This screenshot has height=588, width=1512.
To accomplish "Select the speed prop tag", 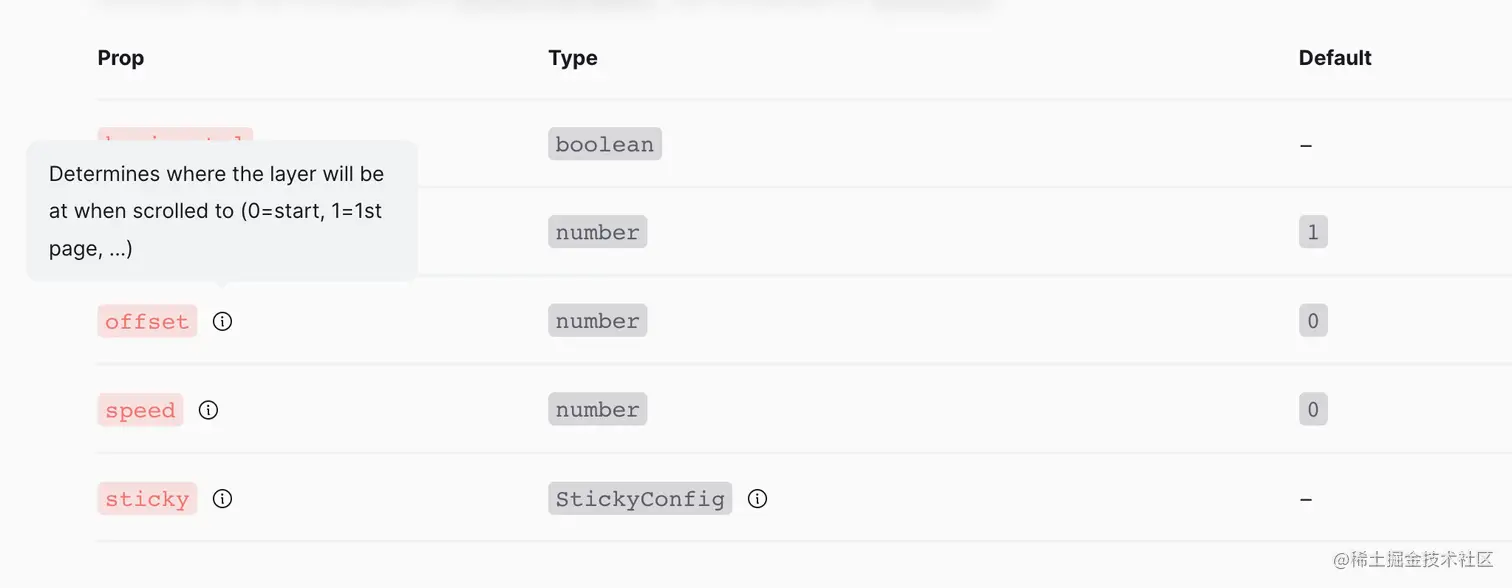I will point(140,410).
